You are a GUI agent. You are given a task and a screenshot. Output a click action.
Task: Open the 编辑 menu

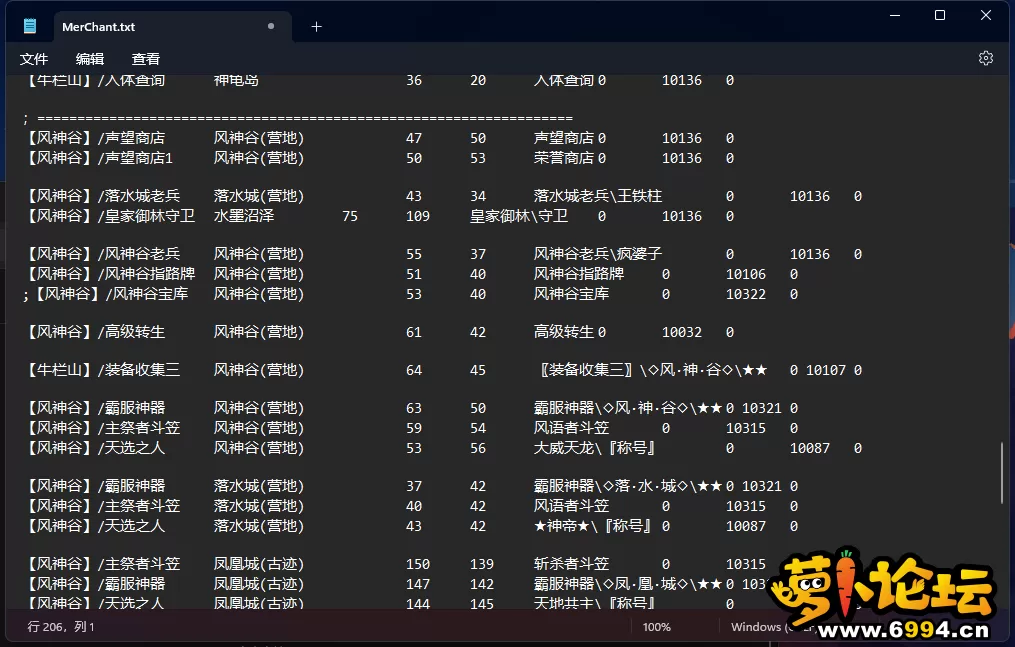tap(89, 59)
